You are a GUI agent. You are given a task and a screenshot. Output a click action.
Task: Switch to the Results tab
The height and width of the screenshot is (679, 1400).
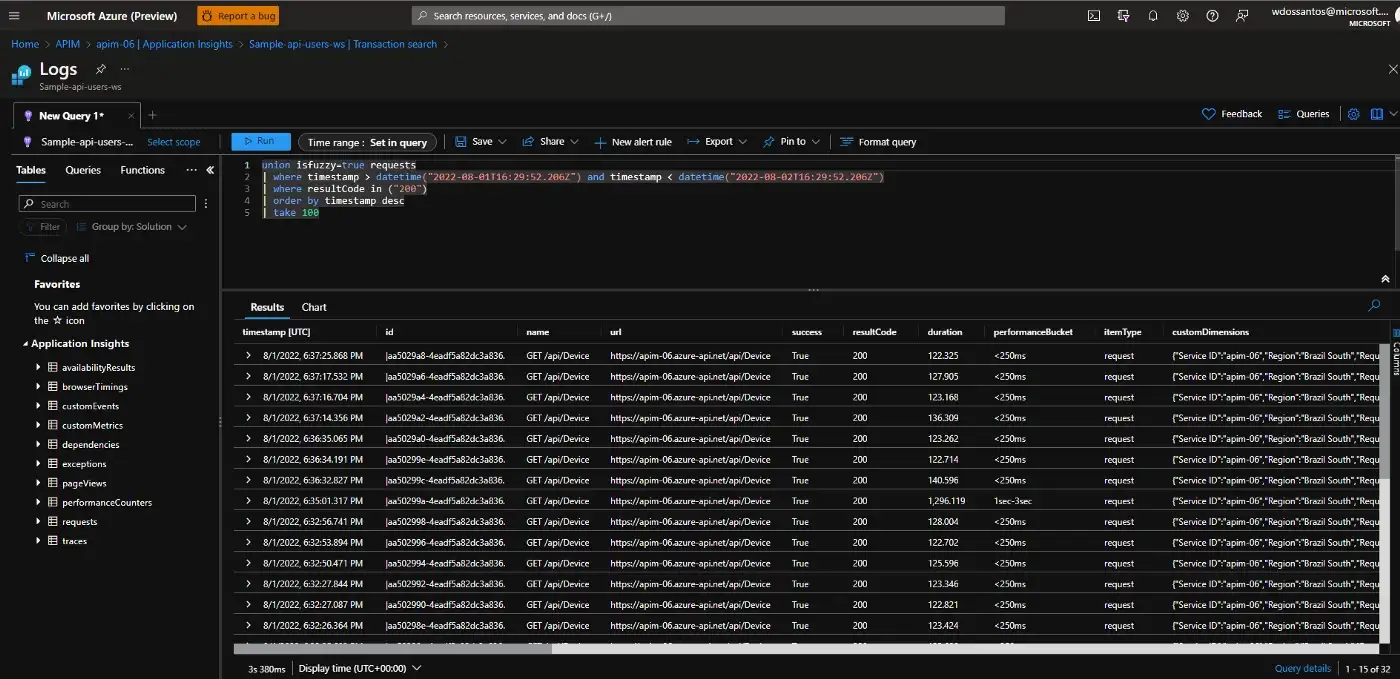click(267, 307)
